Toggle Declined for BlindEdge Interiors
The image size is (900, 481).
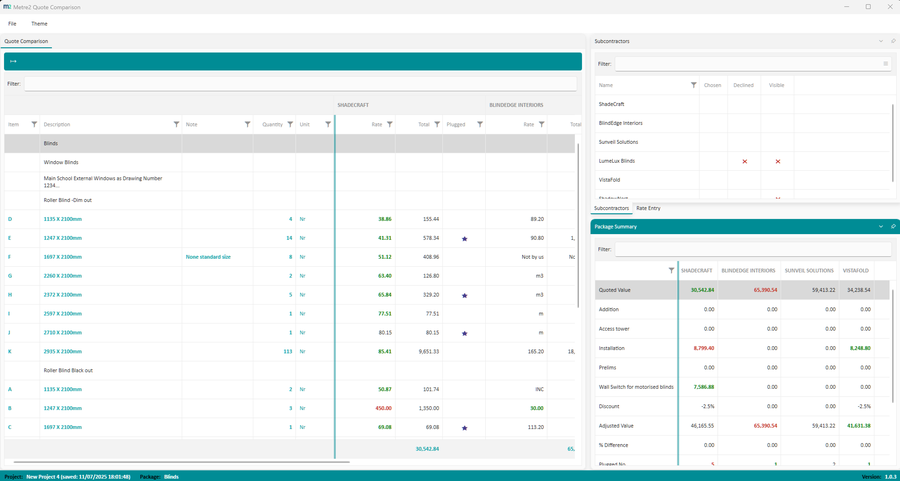pyautogui.click(x=744, y=123)
